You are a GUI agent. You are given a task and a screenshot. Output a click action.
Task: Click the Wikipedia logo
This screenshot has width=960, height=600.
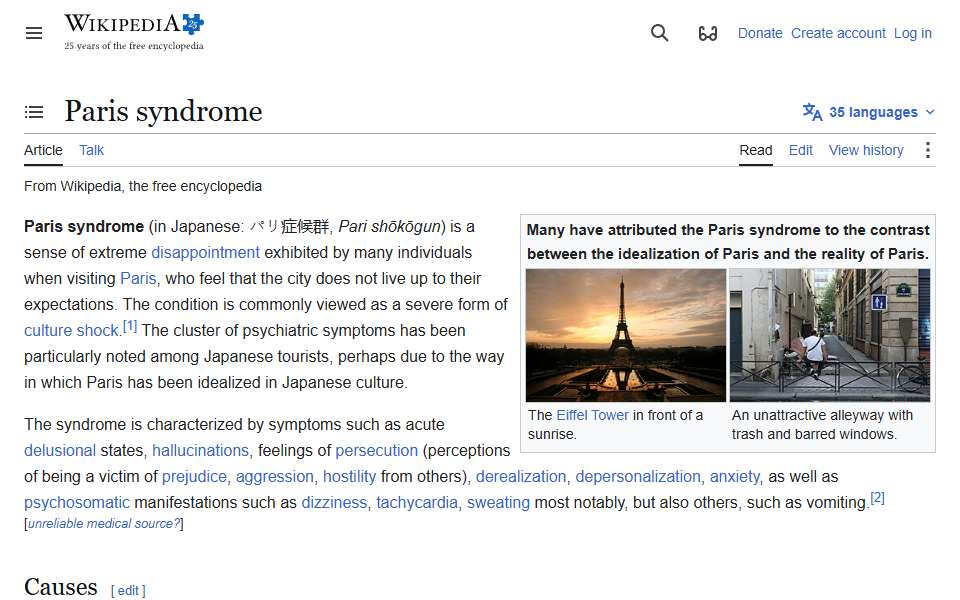(x=134, y=32)
